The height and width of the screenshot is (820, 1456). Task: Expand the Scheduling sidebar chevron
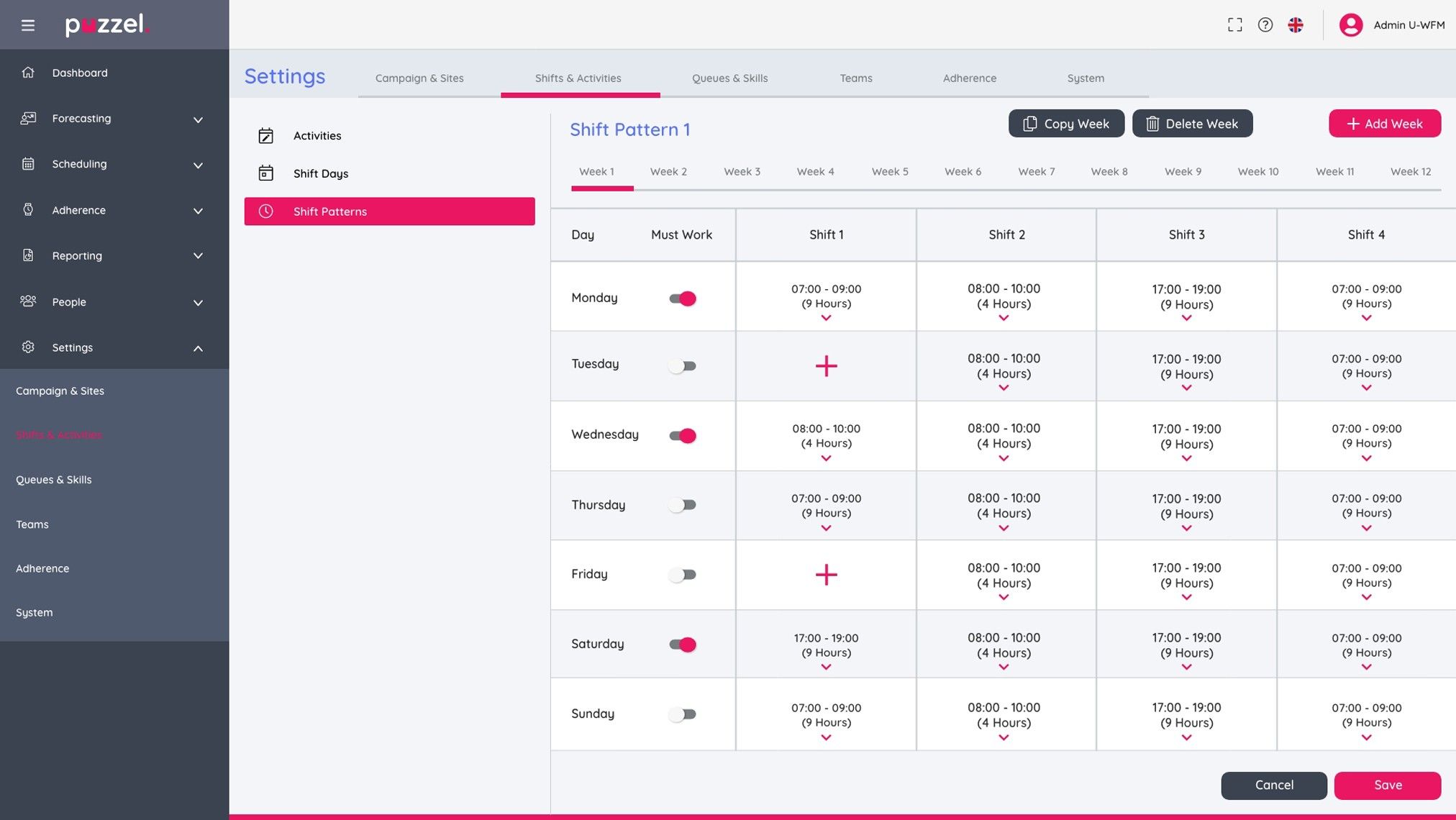(x=198, y=165)
